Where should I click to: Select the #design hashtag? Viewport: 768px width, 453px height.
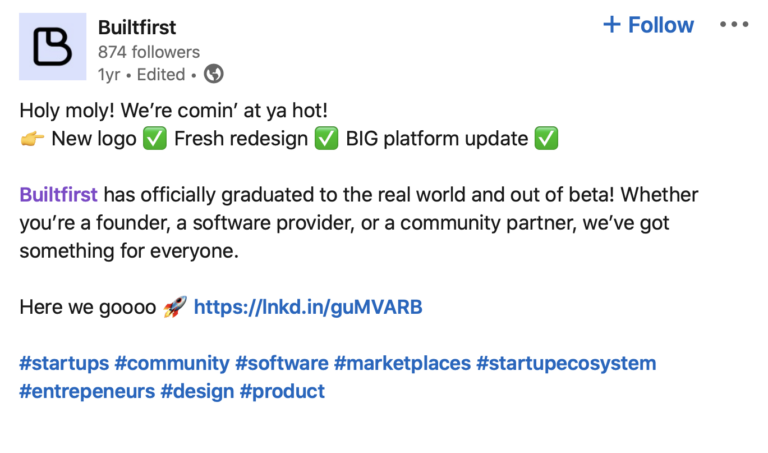(x=197, y=391)
